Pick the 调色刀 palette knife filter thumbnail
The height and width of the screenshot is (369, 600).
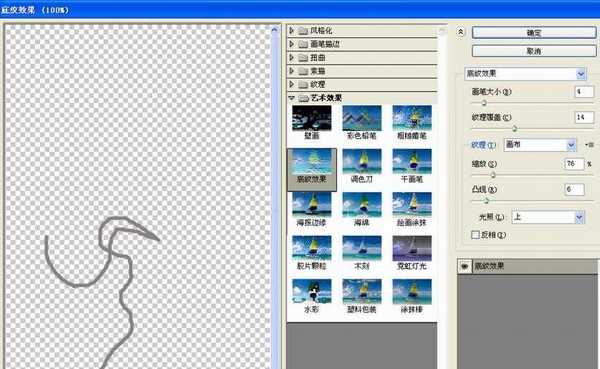click(x=362, y=162)
